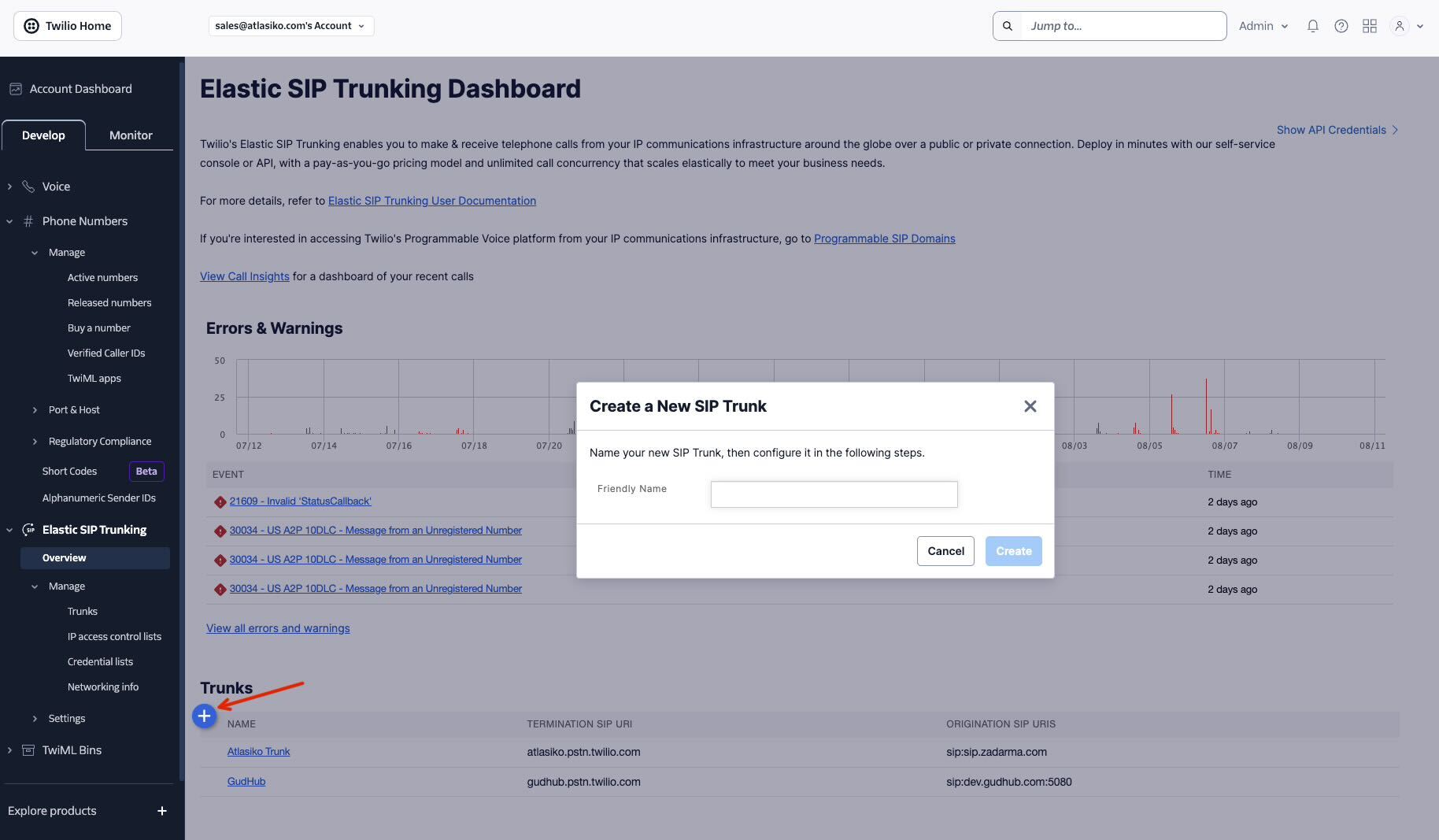Image resolution: width=1439 pixels, height=840 pixels.
Task: Collapse the Phone Numbers section chevron
Action: click(x=9, y=221)
